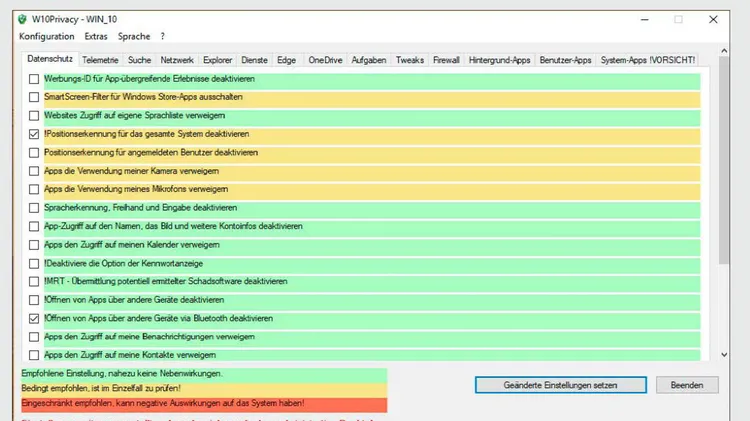Image resolution: width=750 pixels, height=421 pixels.
Task: Check Deaktiviere Option der Kennwortanzeige checkbox
Action: click(x=33, y=264)
